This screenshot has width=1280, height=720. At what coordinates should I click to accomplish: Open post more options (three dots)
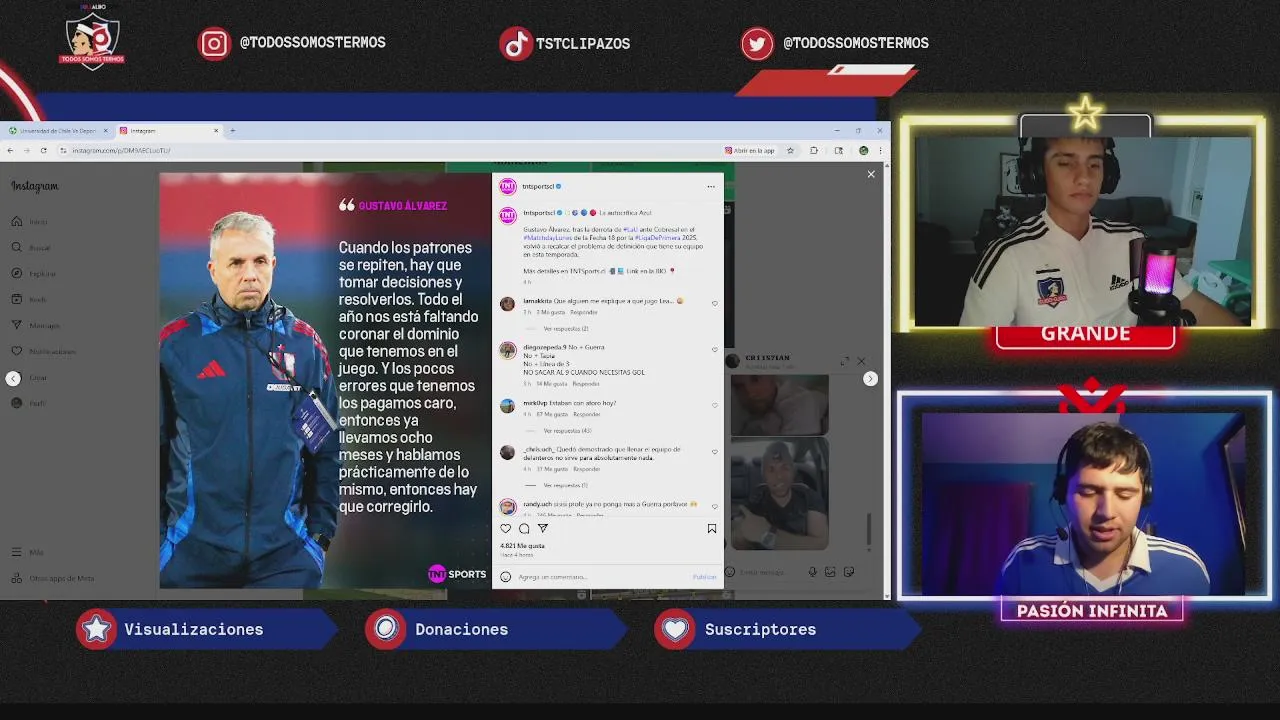(711, 186)
